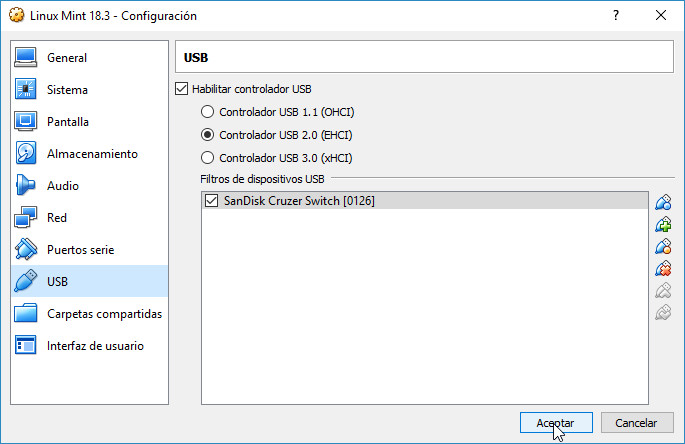Open the Red network settings

click(x=57, y=218)
